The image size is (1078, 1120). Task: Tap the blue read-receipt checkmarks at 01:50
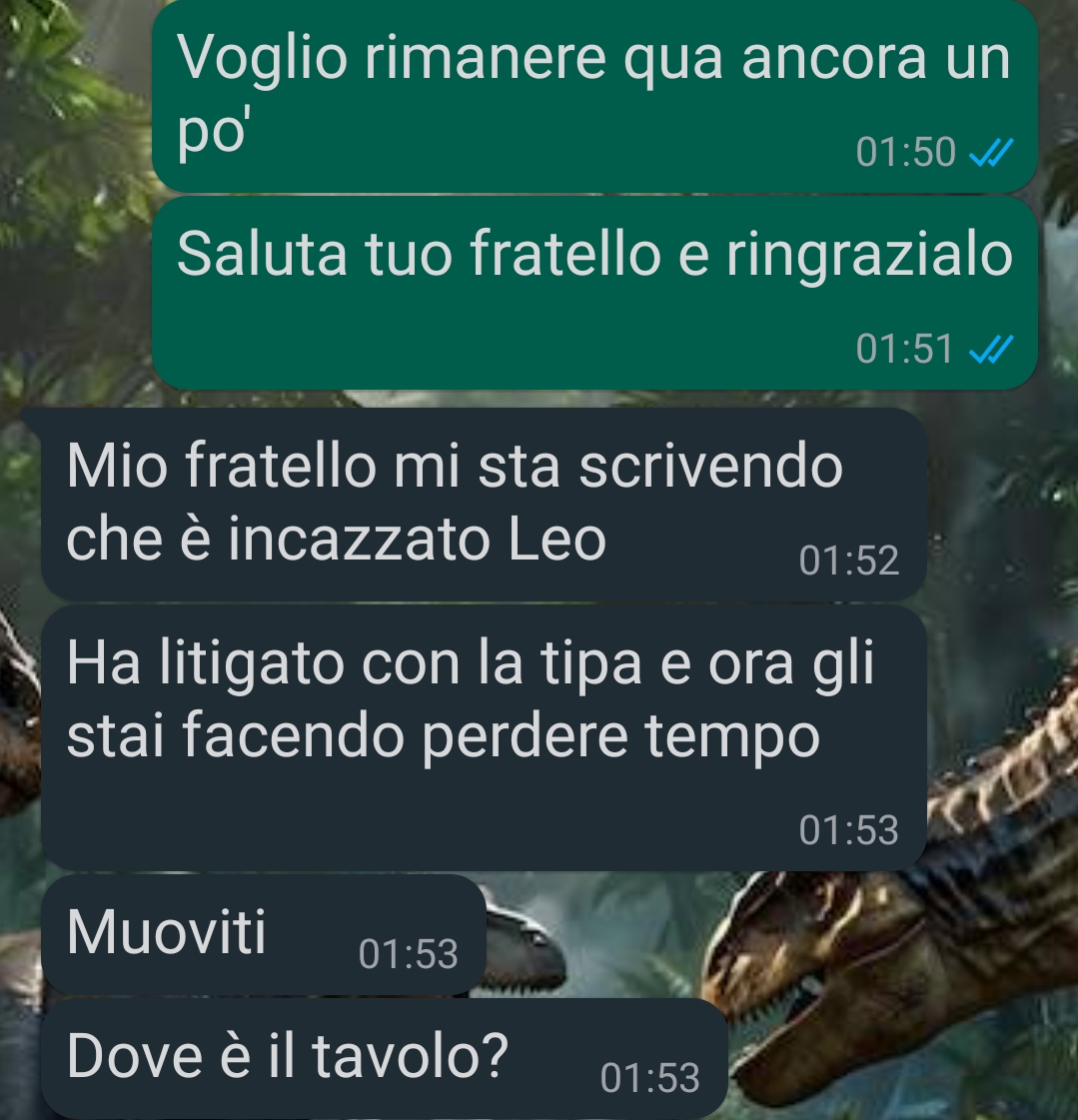click(x=991, y=152)
